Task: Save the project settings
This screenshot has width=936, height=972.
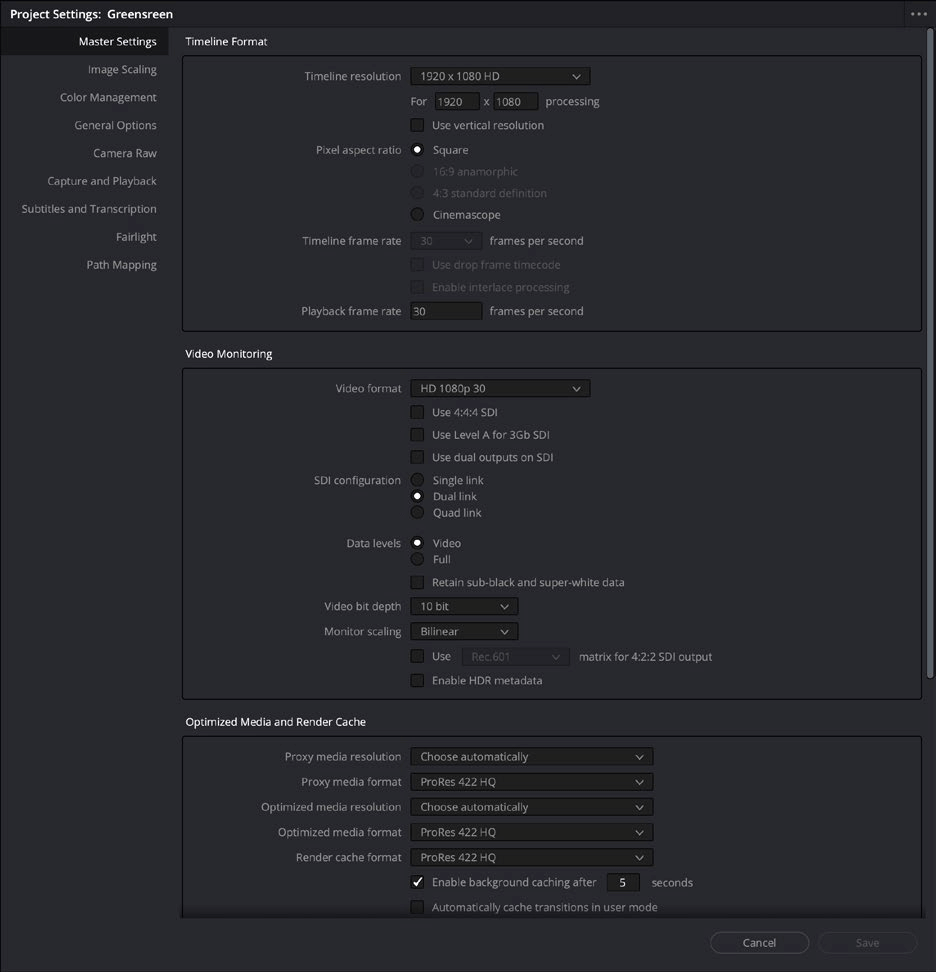Action: click(866, 942)
